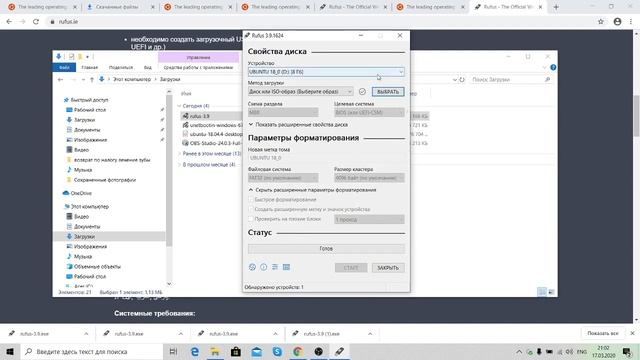Click Поиск: Загрузки search field in Explorer
The width and height of the screenshot is (640, 360).
(511, 80)
